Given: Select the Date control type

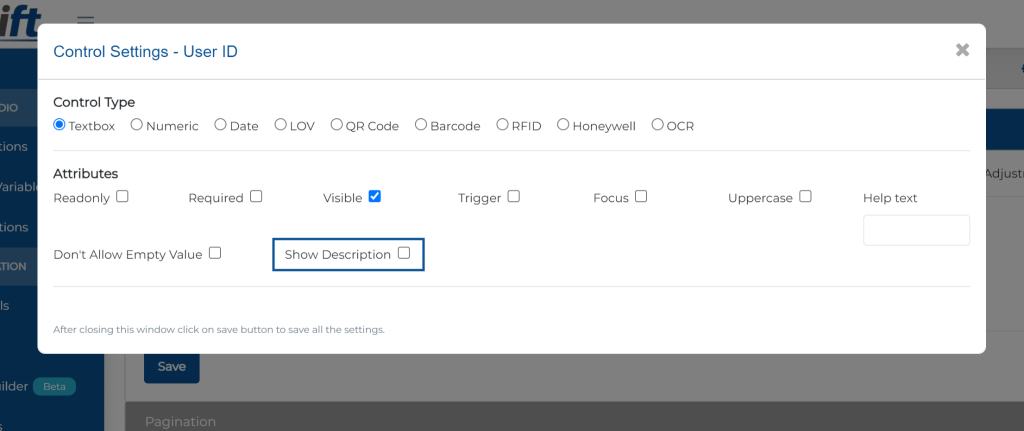Looking at the screenshot, I should (220, 124).
